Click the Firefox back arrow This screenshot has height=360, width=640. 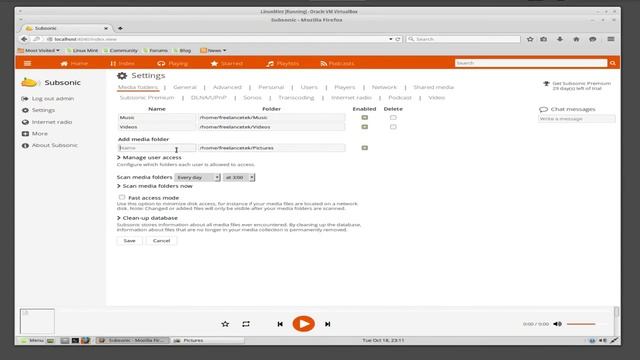point(24,39)
